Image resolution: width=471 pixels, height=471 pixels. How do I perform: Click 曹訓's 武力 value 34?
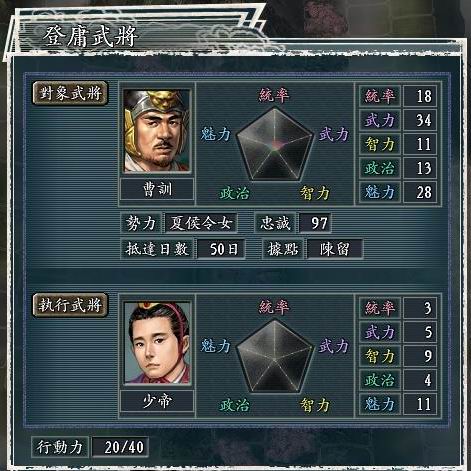(x=420, y=120)
